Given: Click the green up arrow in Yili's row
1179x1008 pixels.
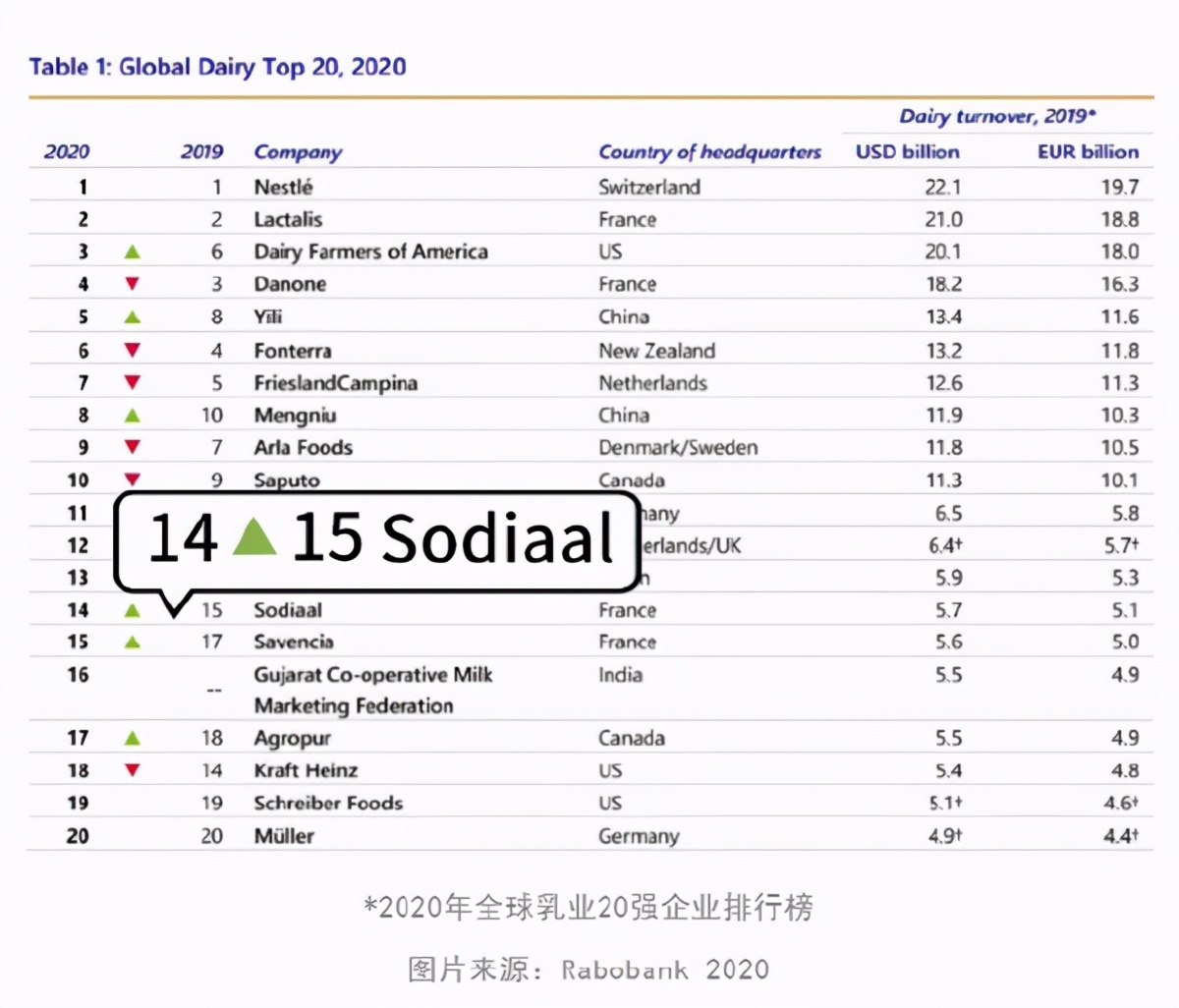Looking at the screenshot, I should tap(133, 317).
